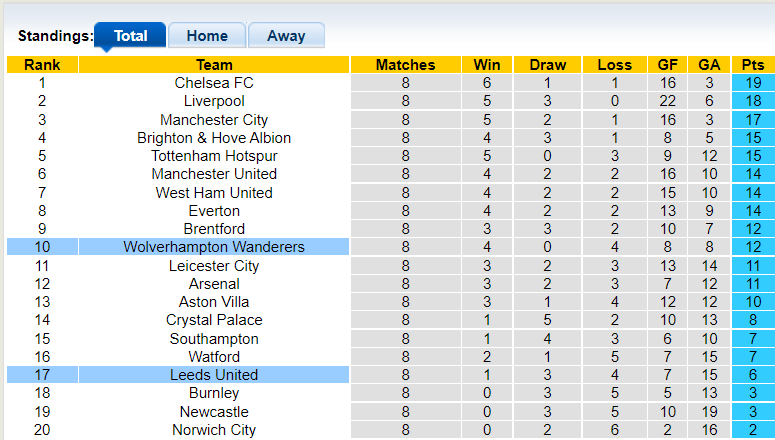
Task: Click the Chelsea FC team name
Action: tap(214, 83)
